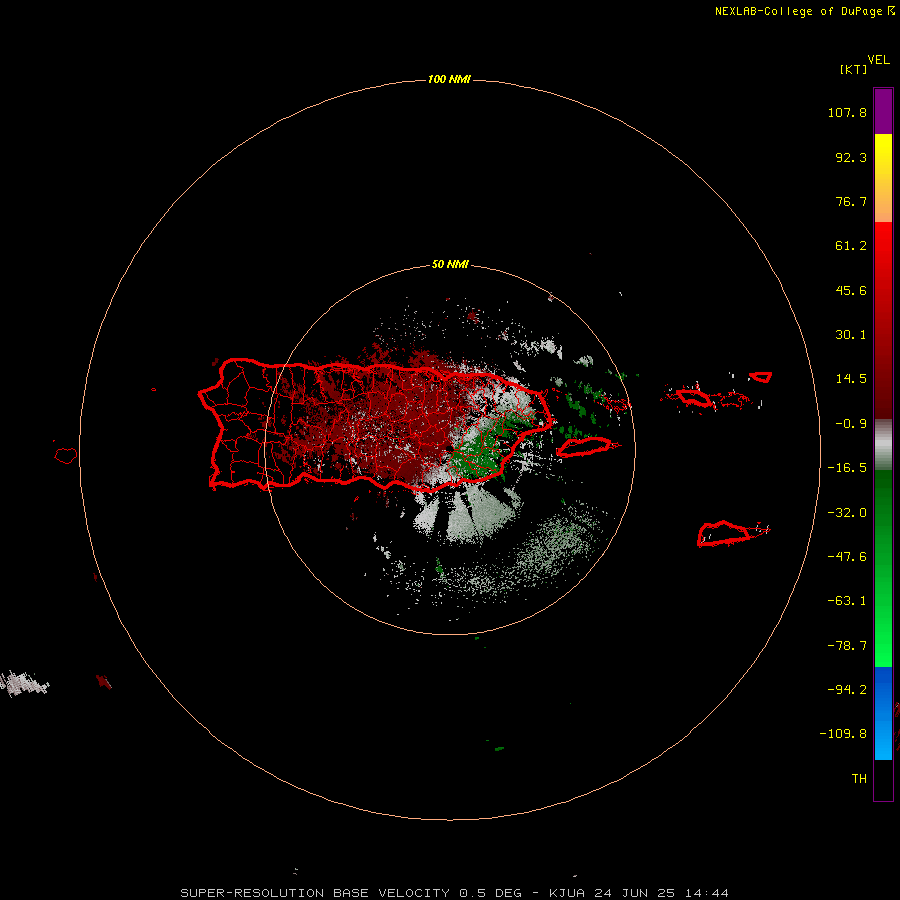Click the St. Croix island outline in the southeast
900x900 pixels.
(724, 533)
